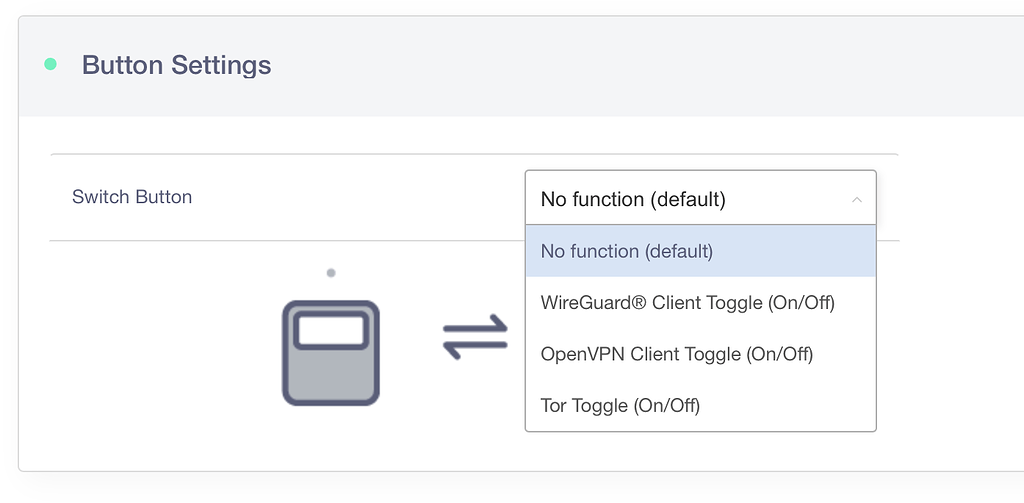Click empty space below Tor Toggle in list
1024x503 pixels.
(780, 425)
